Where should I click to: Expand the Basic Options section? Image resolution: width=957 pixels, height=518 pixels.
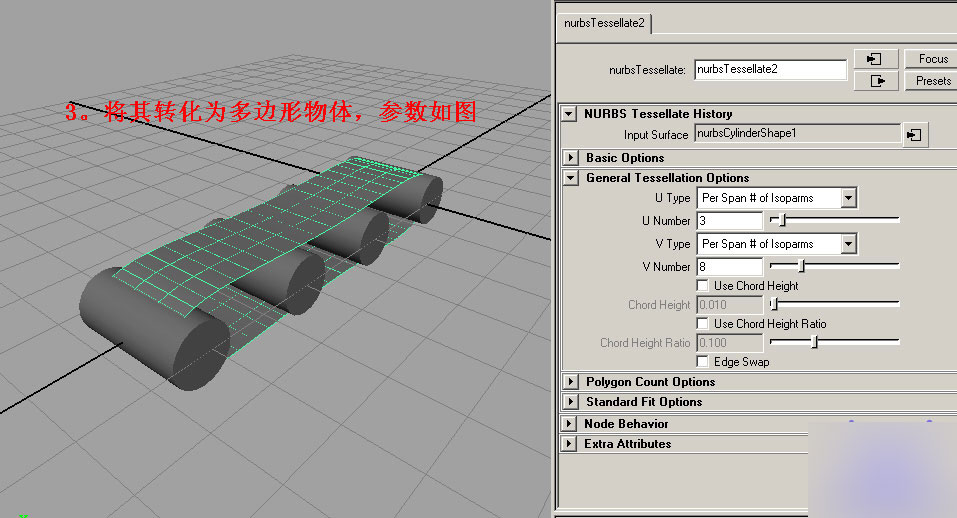point(570,157)
